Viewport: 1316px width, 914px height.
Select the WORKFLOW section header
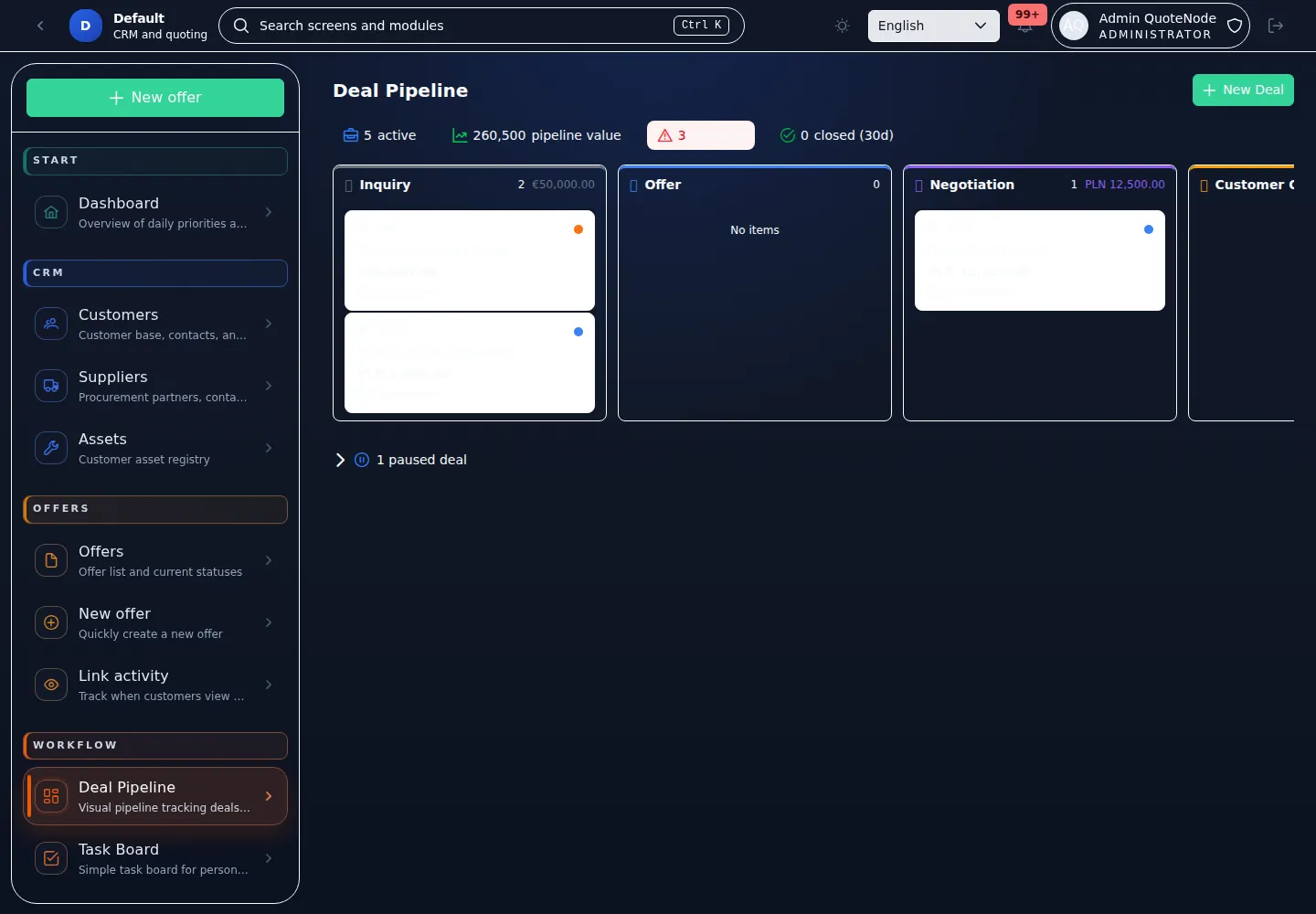point(155,746)
